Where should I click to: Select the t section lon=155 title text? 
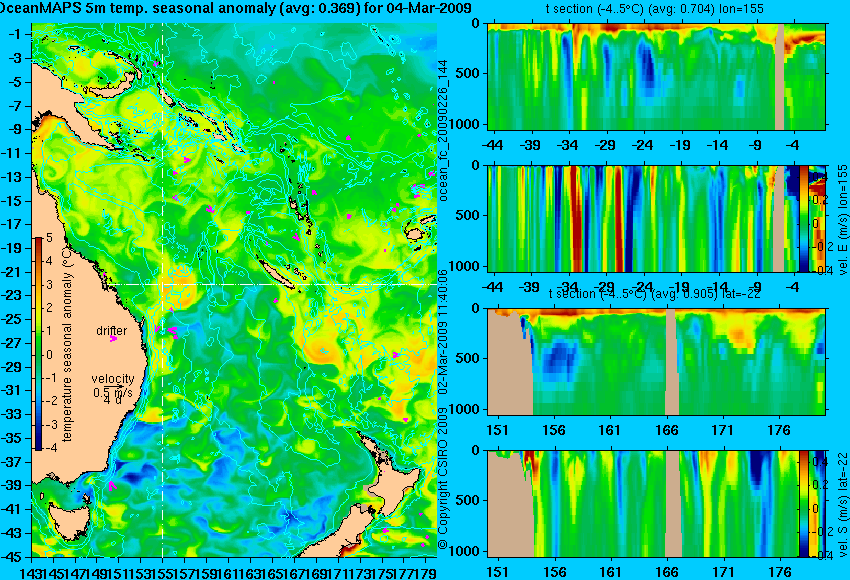click(x=654, y=9)
